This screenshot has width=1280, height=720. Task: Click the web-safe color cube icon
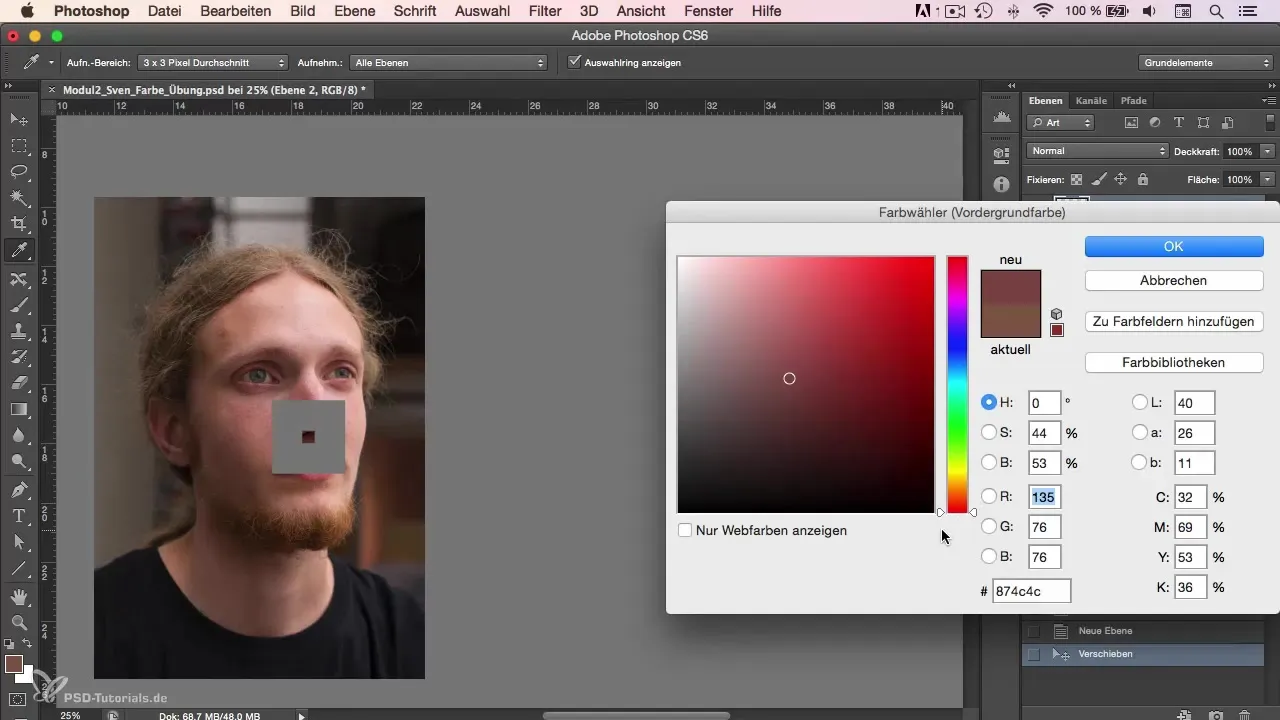[1057, 313]
